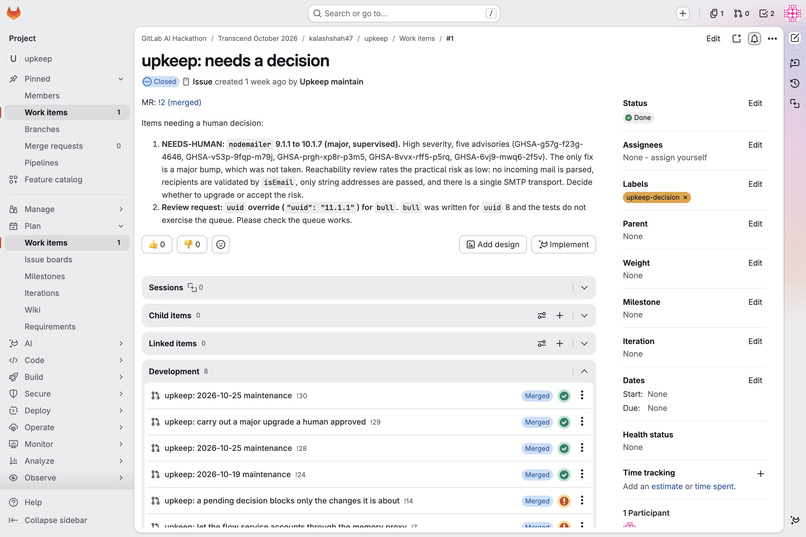
Task: Open merge requests counter in top bar
Action: tap(741, 13)
